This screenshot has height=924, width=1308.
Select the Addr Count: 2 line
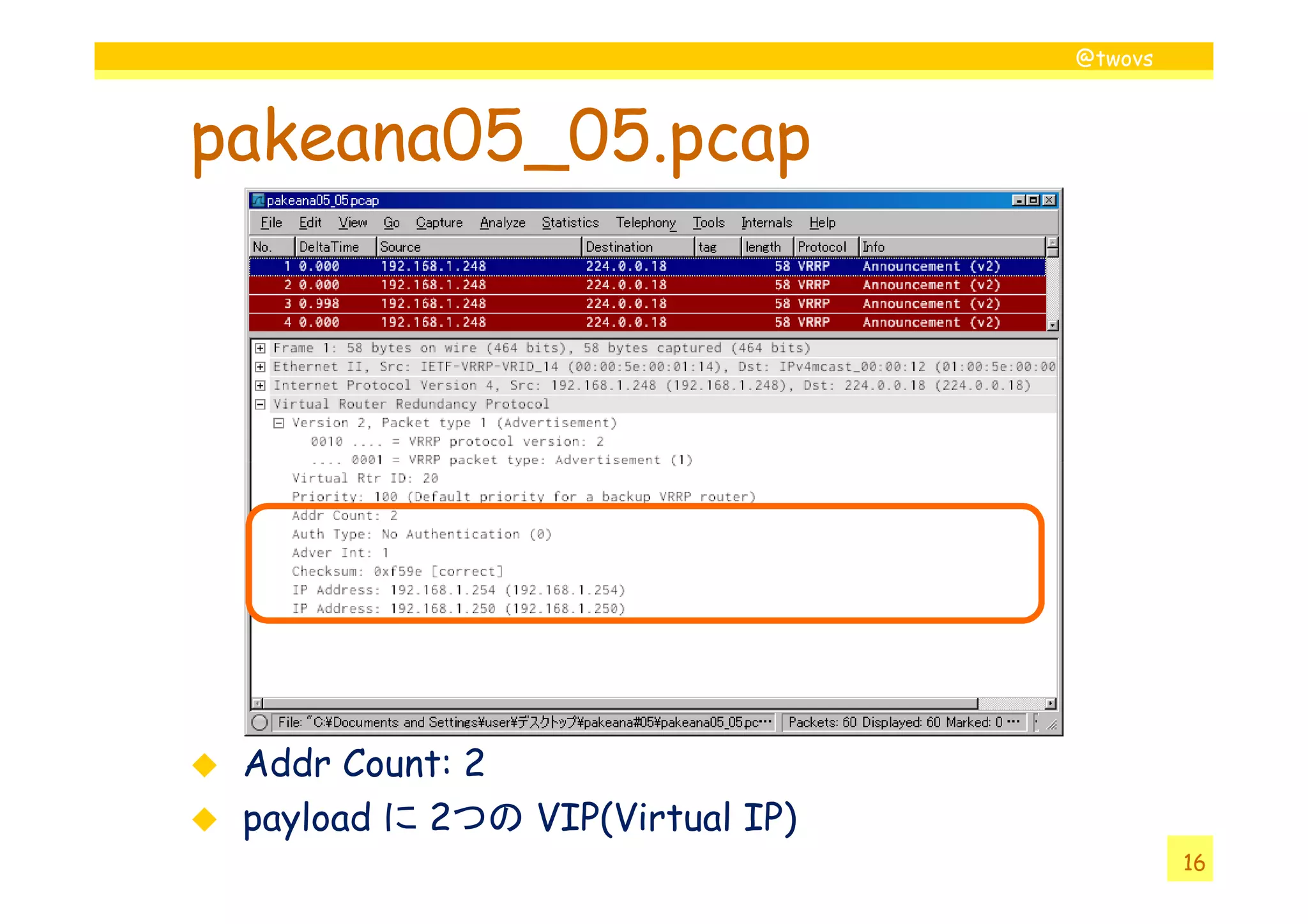point(345,515)
